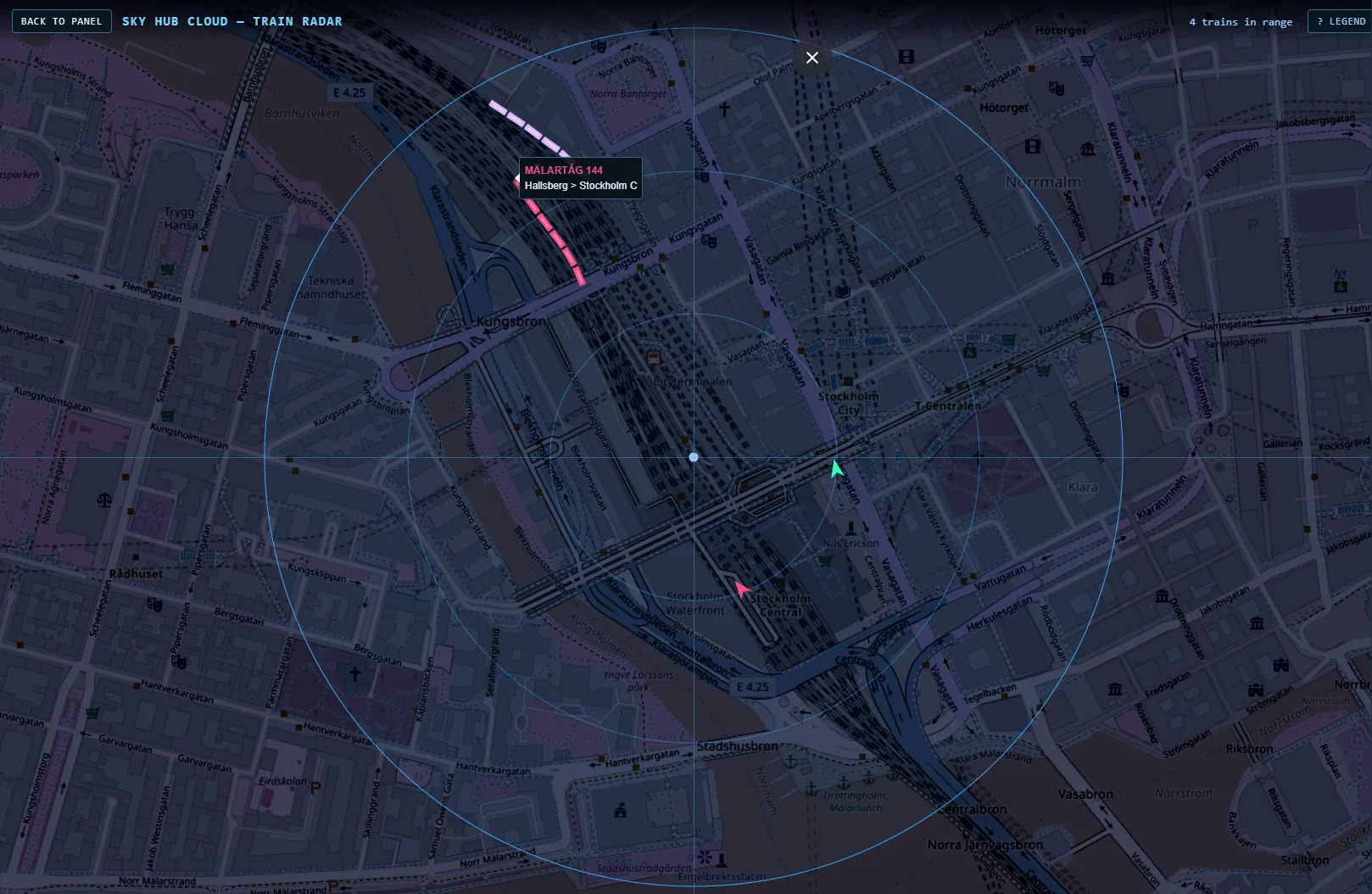Click the E 4.25 road sign near Barnhusviken
Image resolution: width=1372 pixels, height=894 pixels.
click(349, 92)
